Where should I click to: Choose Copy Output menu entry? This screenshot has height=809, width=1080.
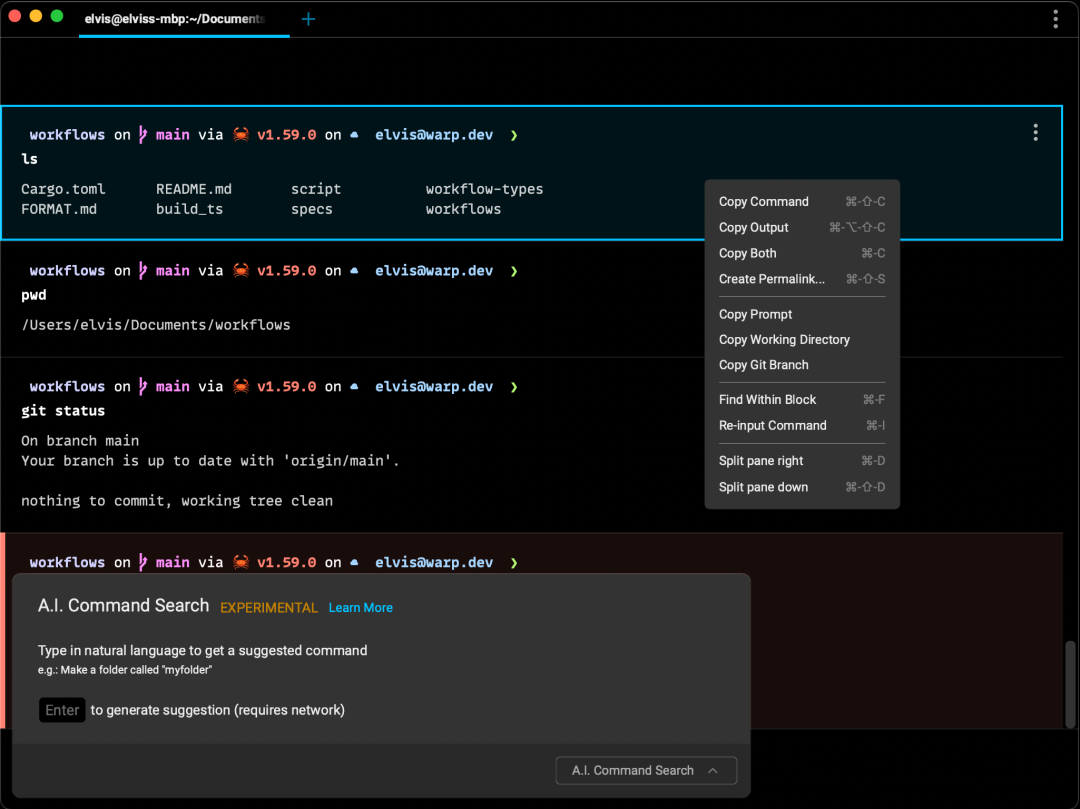point(754,228)
